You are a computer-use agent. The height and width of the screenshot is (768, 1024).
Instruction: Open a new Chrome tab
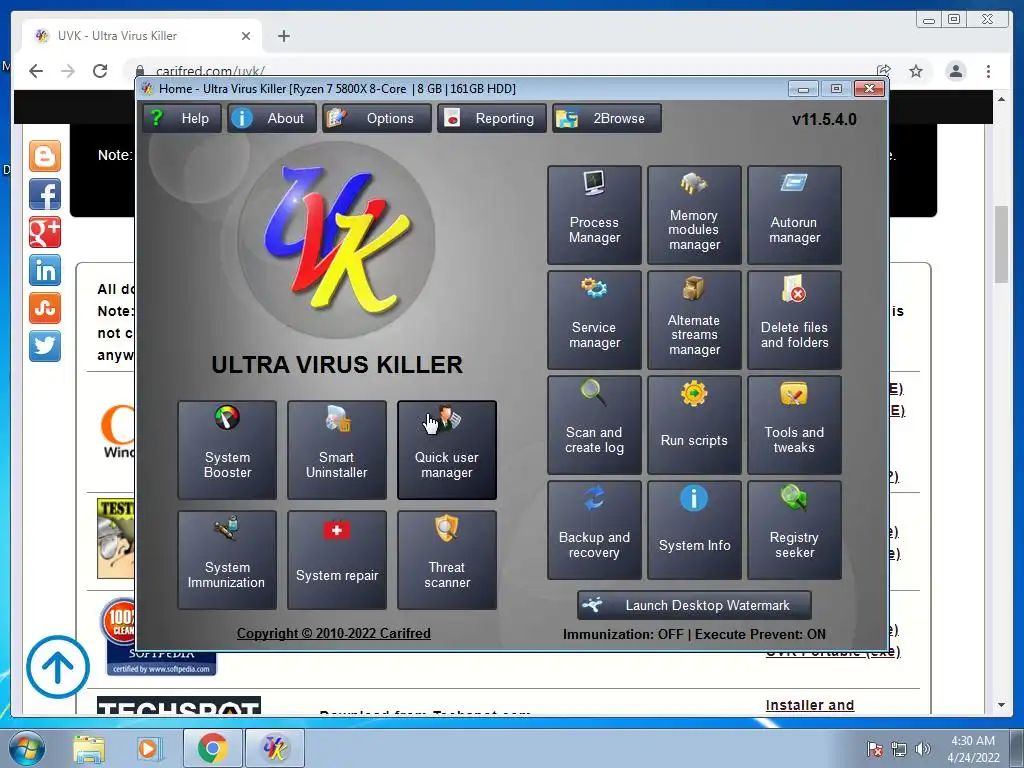[283, 36]
